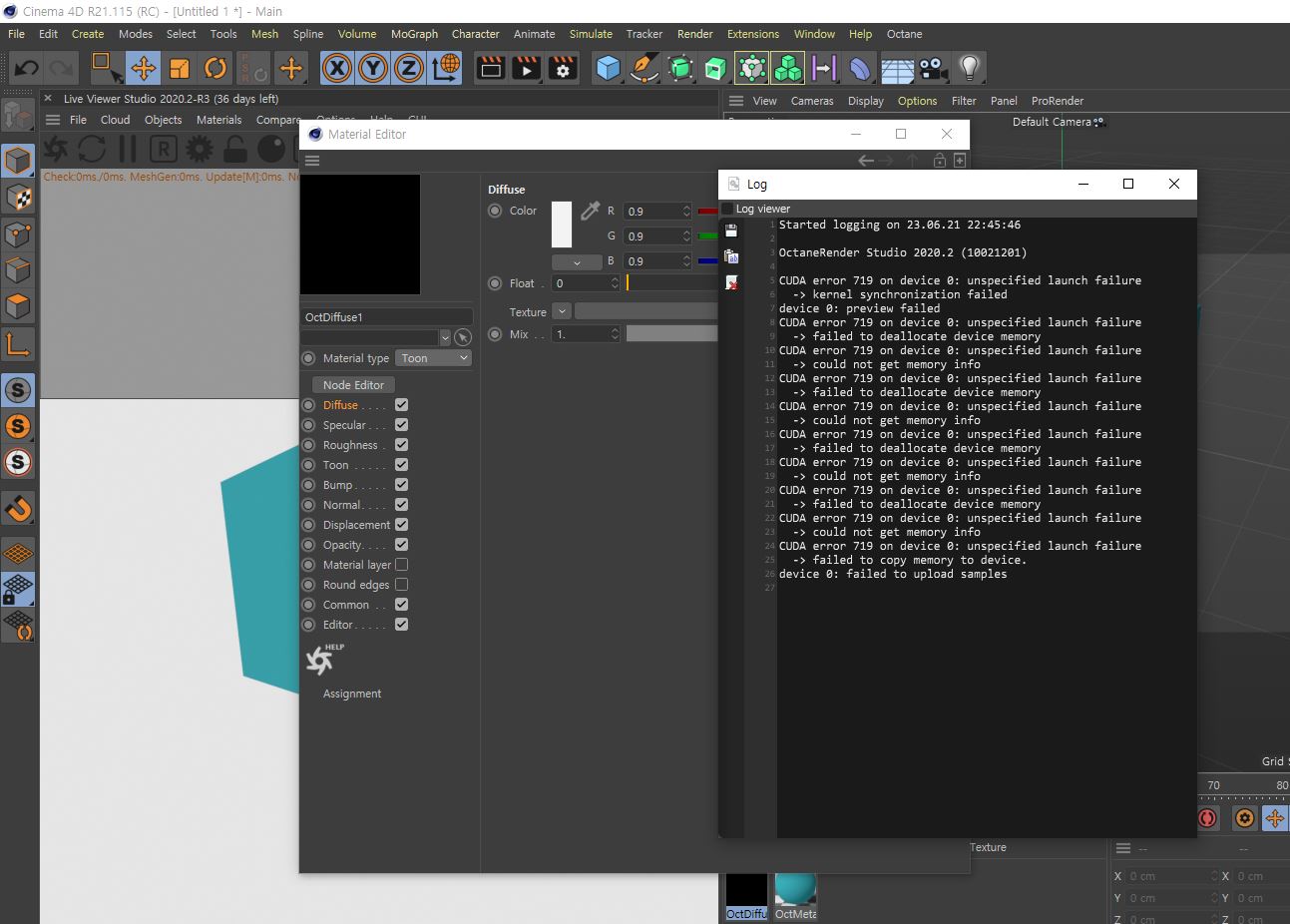Open the Node Editor button
Image resolution: width=1290 pixels, height=924 pixels.
353,385
